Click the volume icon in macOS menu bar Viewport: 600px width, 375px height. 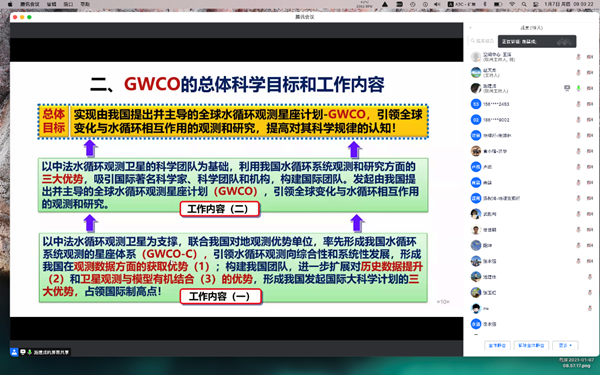[x=437, y=4]
